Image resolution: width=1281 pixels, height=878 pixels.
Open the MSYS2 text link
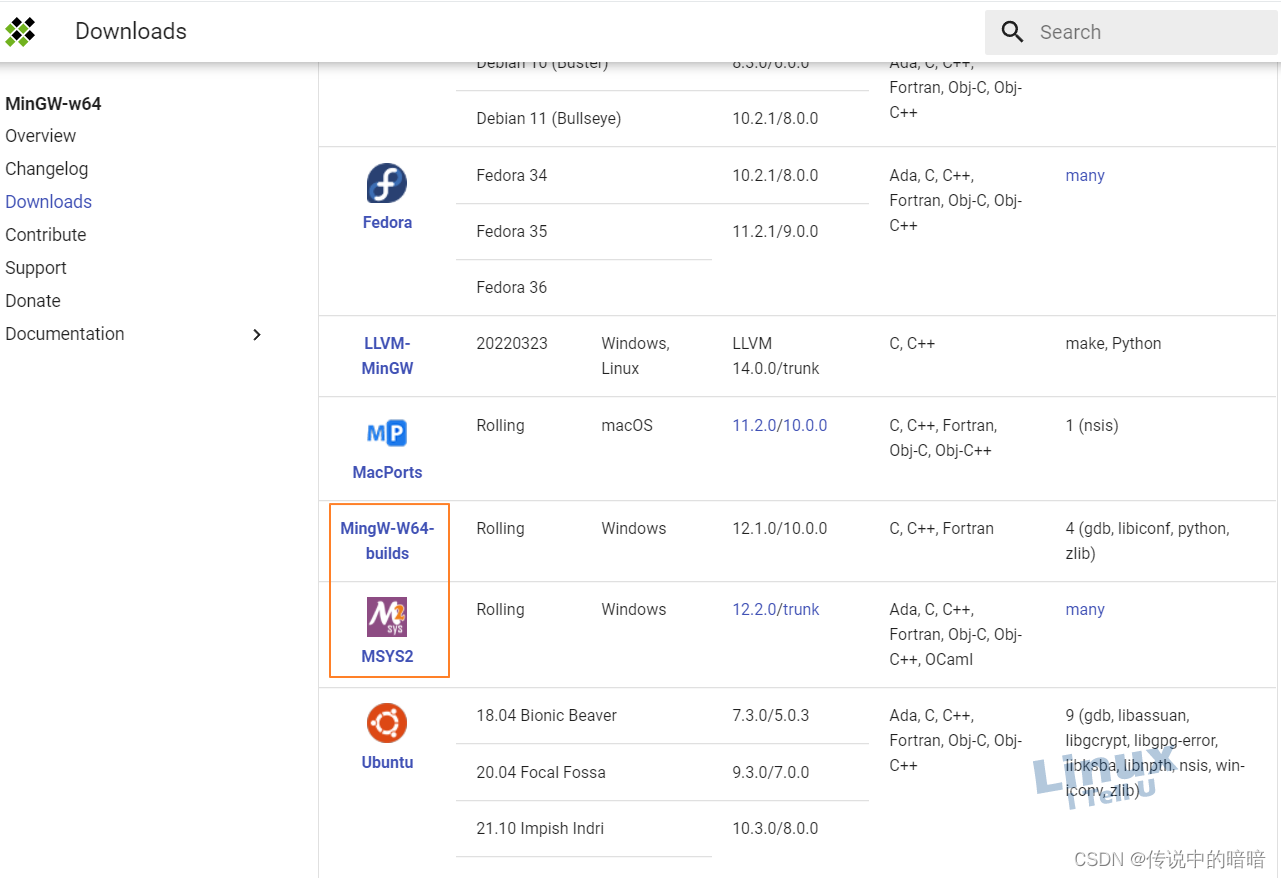click(x=387, y=657)
